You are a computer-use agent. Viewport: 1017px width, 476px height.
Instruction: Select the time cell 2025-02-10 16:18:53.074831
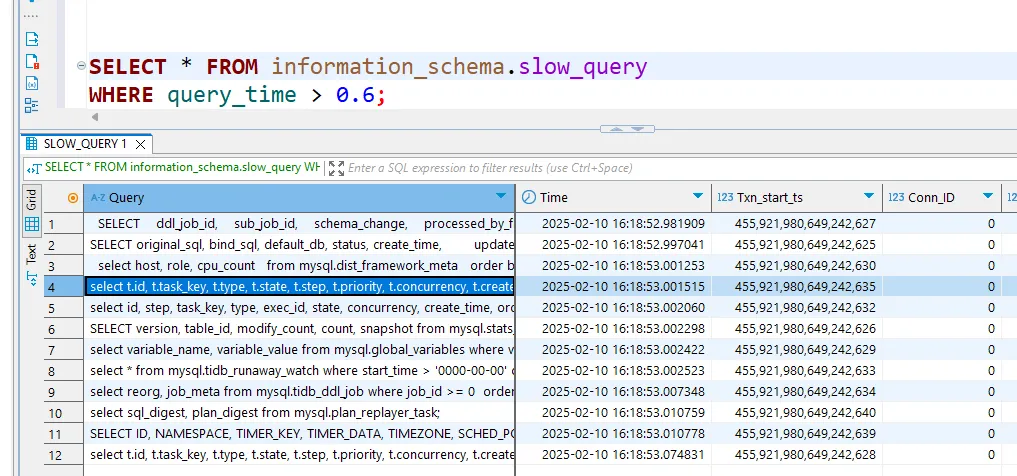614,455
